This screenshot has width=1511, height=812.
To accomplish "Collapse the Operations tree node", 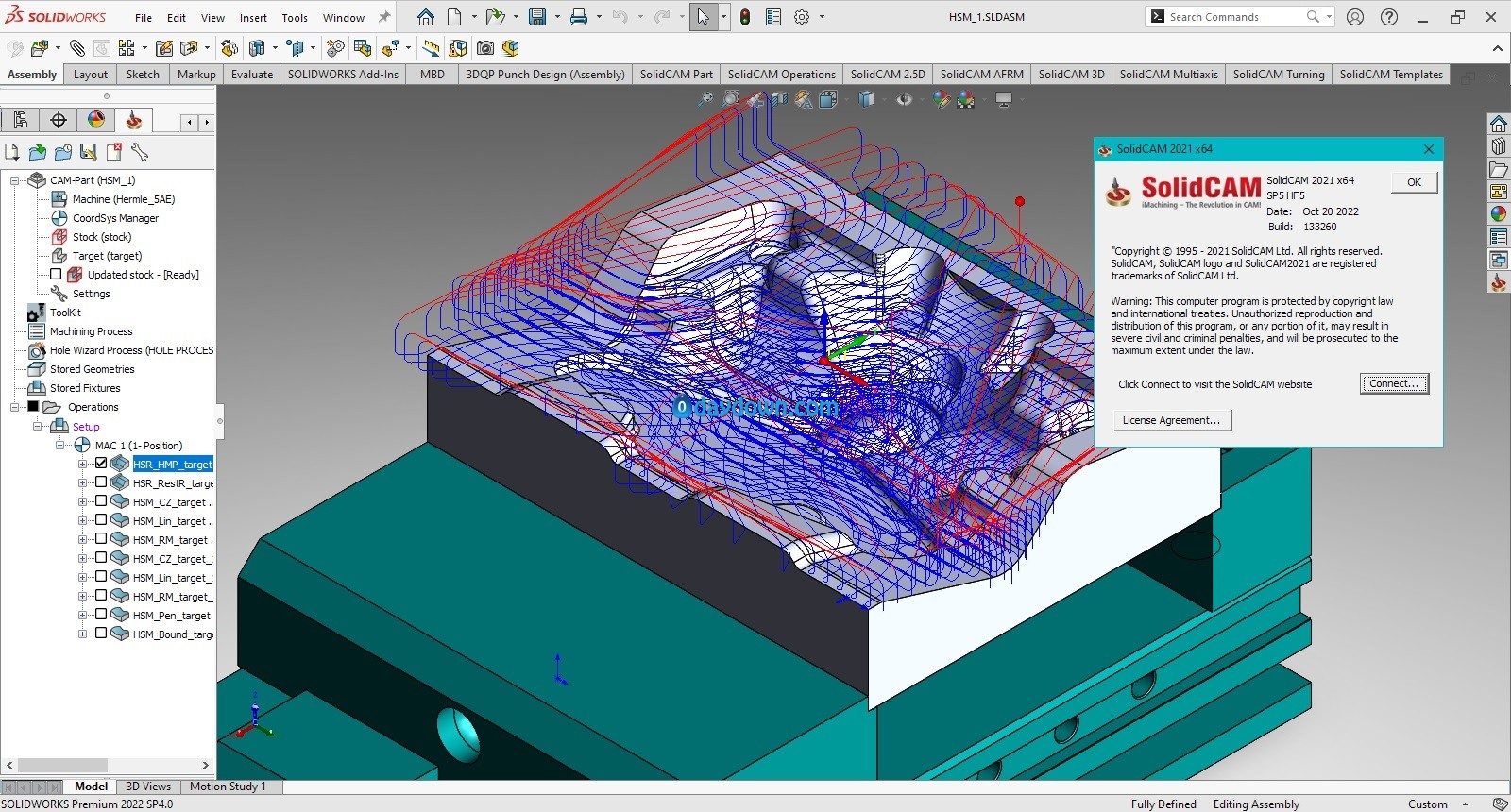I will [x=14, y=407].
